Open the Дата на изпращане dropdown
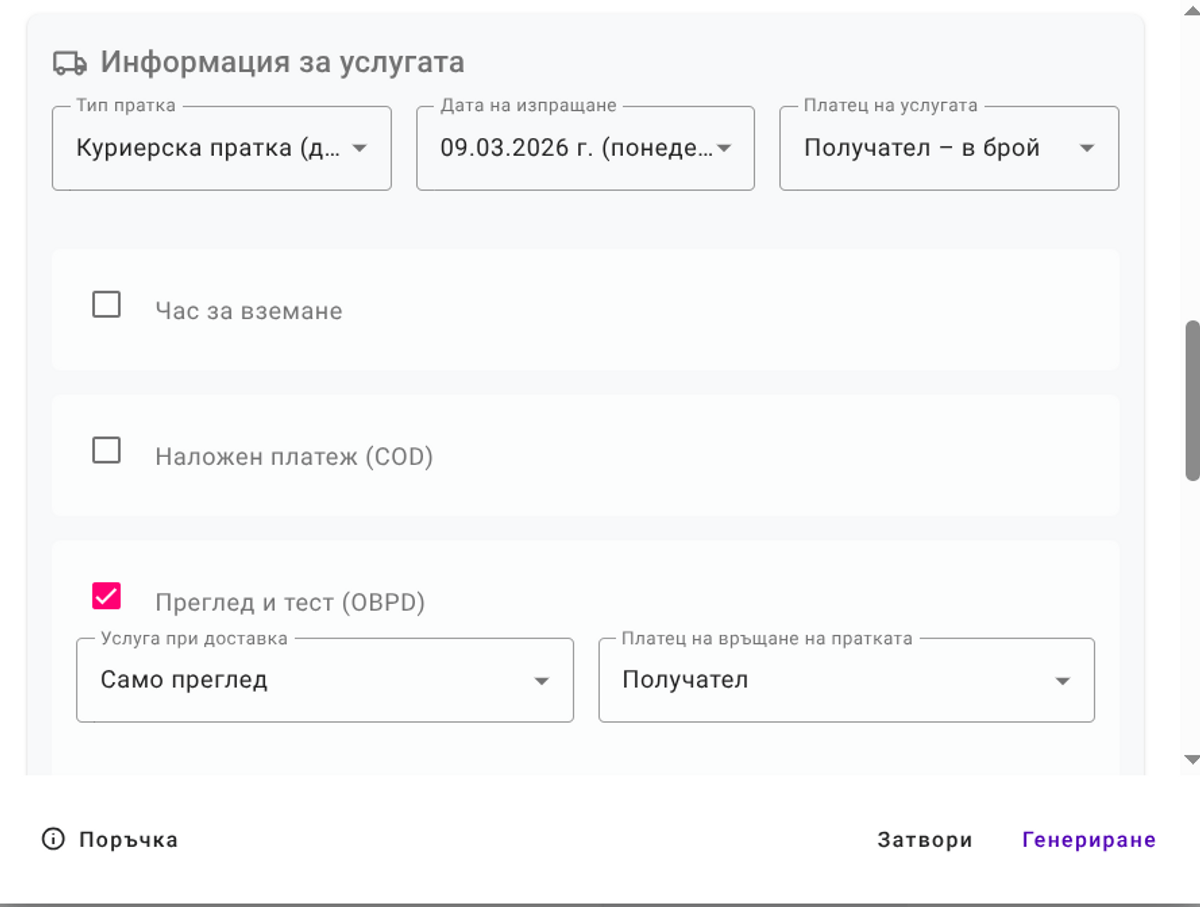 [586, 148]
